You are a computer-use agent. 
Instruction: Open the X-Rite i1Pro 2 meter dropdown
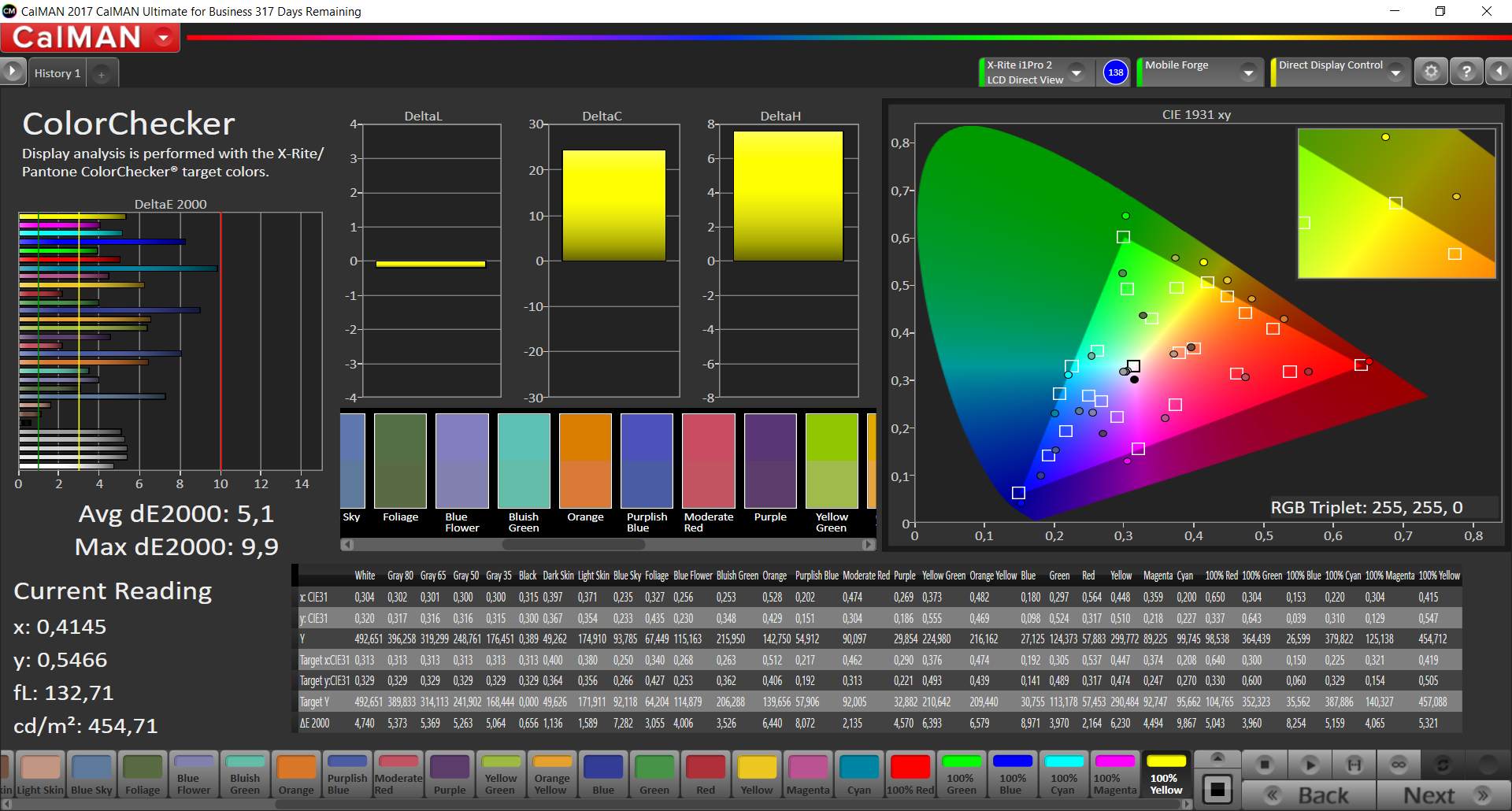point(1077,72)
